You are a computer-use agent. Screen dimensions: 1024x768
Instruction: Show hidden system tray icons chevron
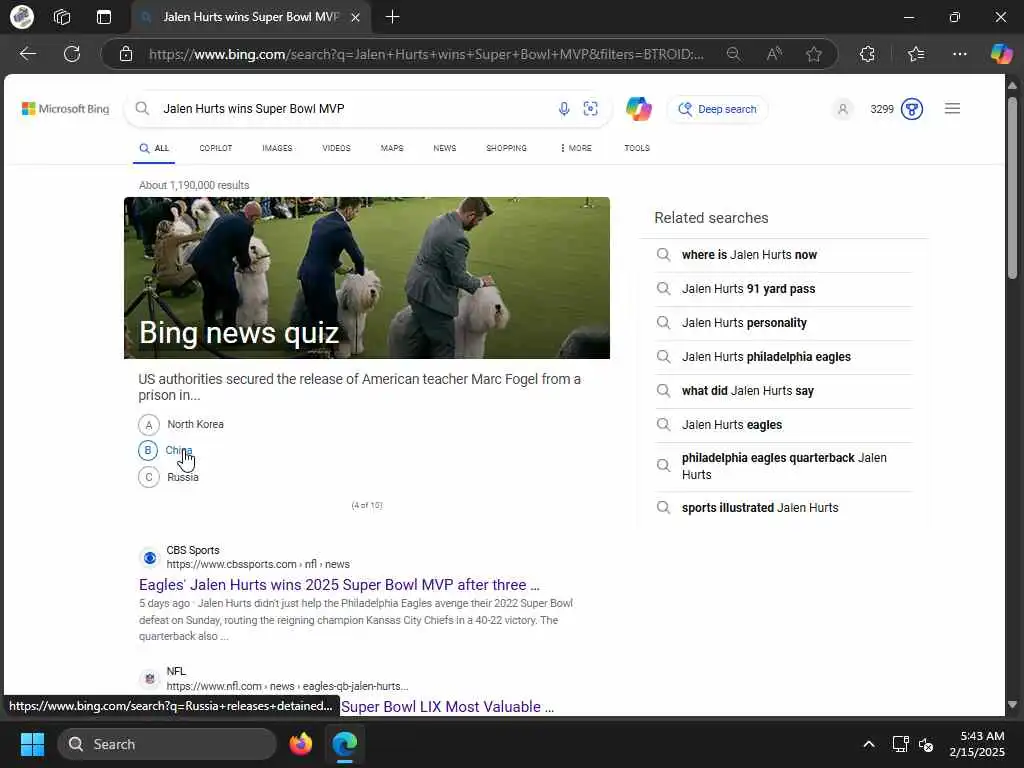(869, 744)
